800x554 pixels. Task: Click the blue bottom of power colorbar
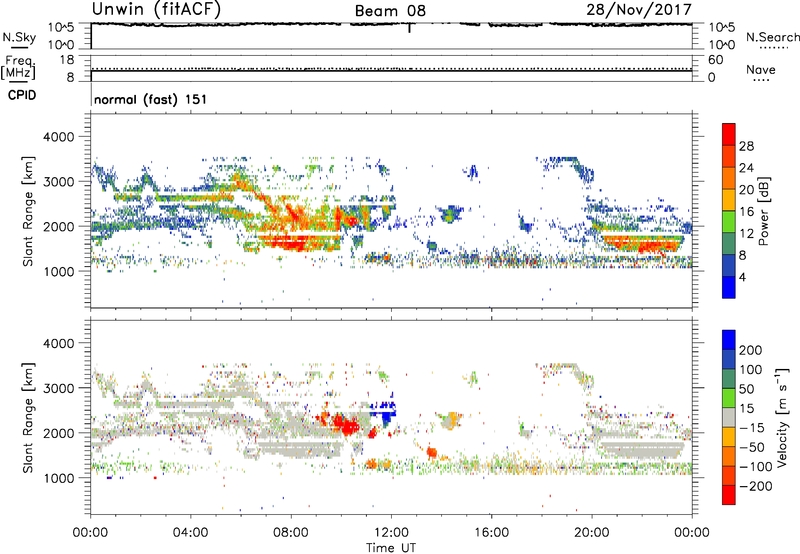tap(729, 287)
